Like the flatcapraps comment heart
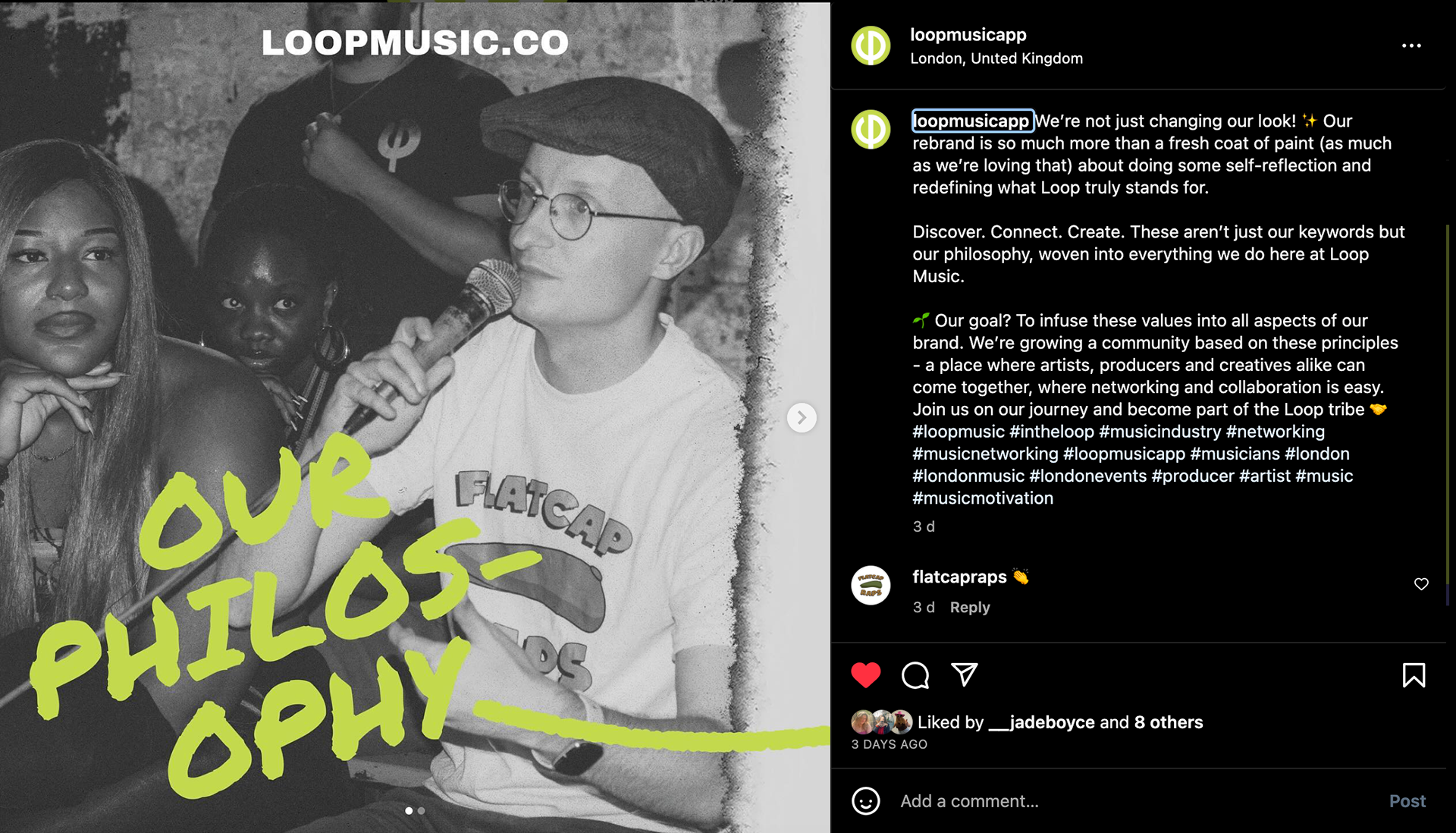Image resolution: width=1456 pixels, height=833 pixels. [x=1421, y=583]
